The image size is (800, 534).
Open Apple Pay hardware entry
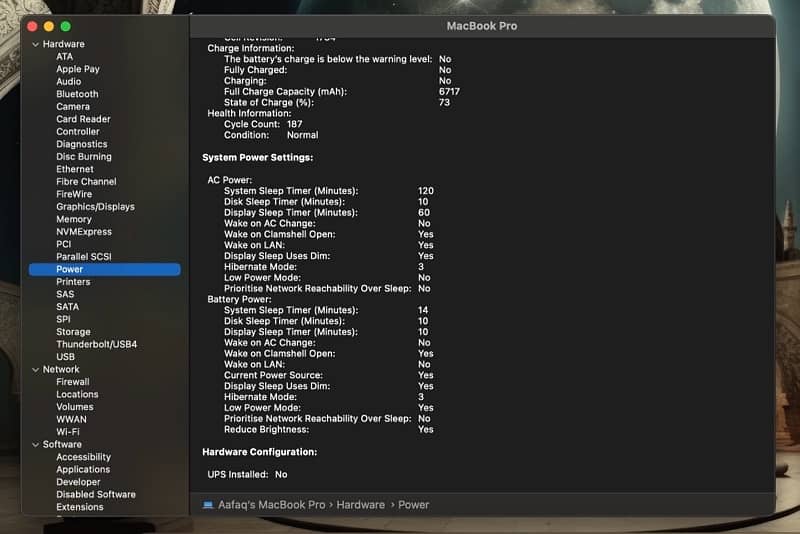78,69
